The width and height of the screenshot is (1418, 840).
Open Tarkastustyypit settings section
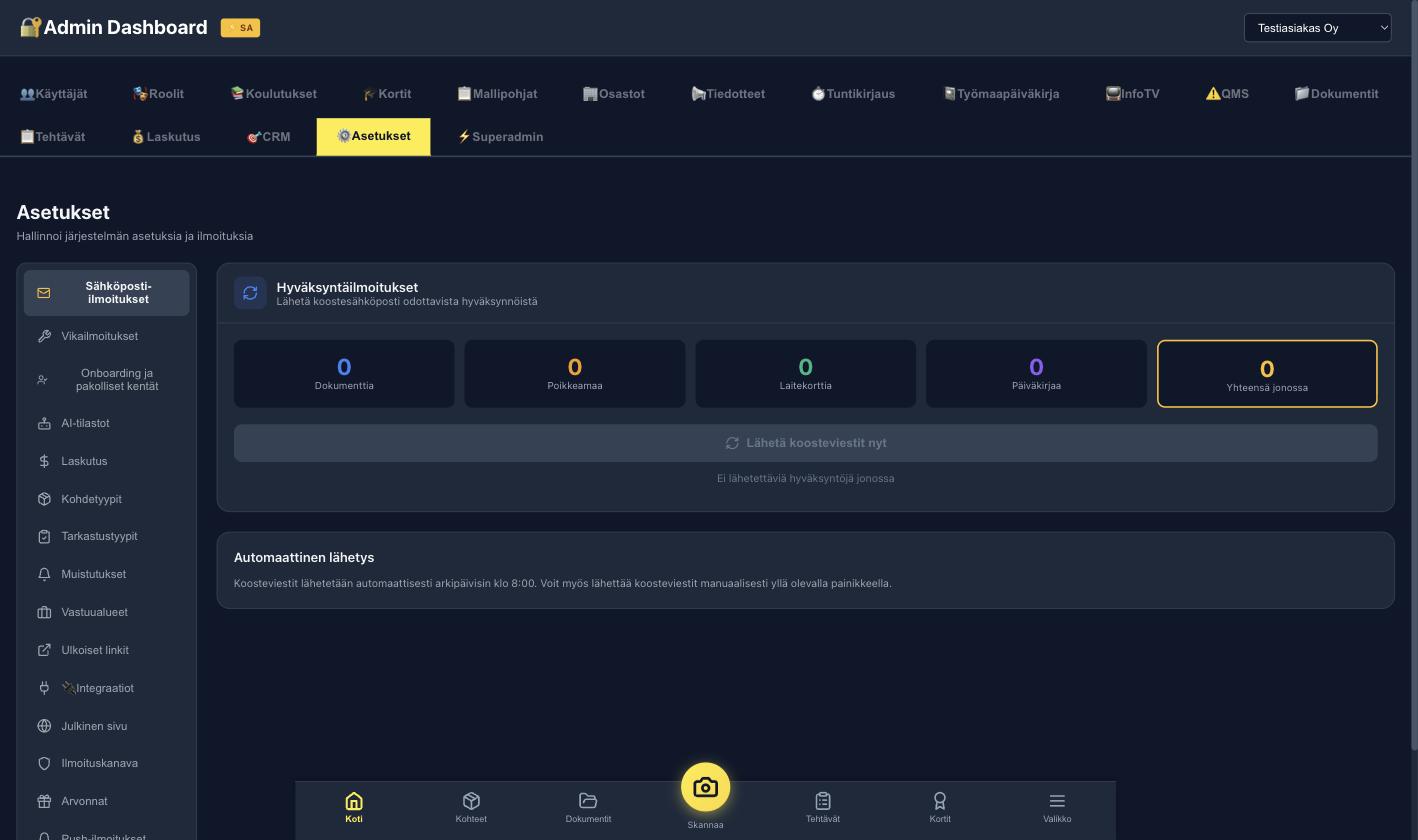click(107, 536)
